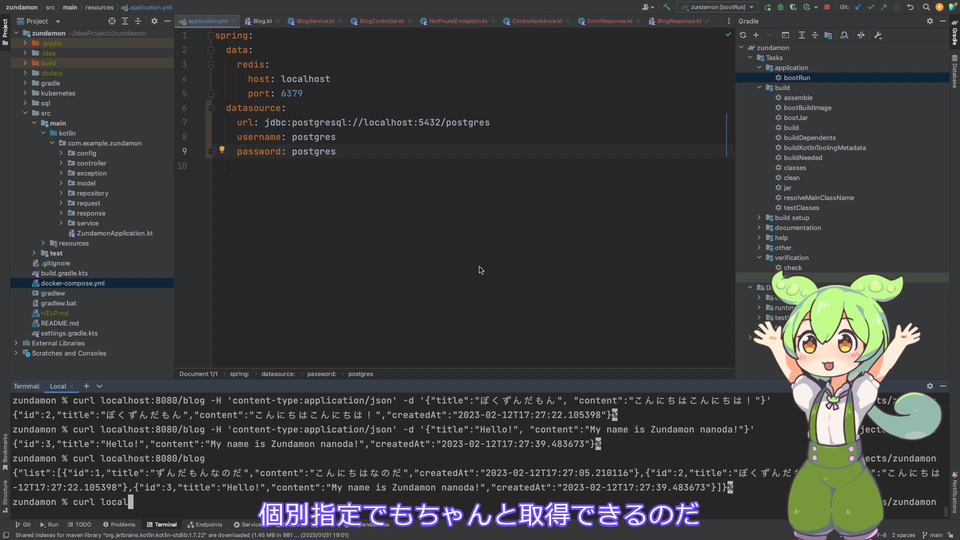Click the terminal input line with curl command
960x540 pixels.
click(73, 502)
